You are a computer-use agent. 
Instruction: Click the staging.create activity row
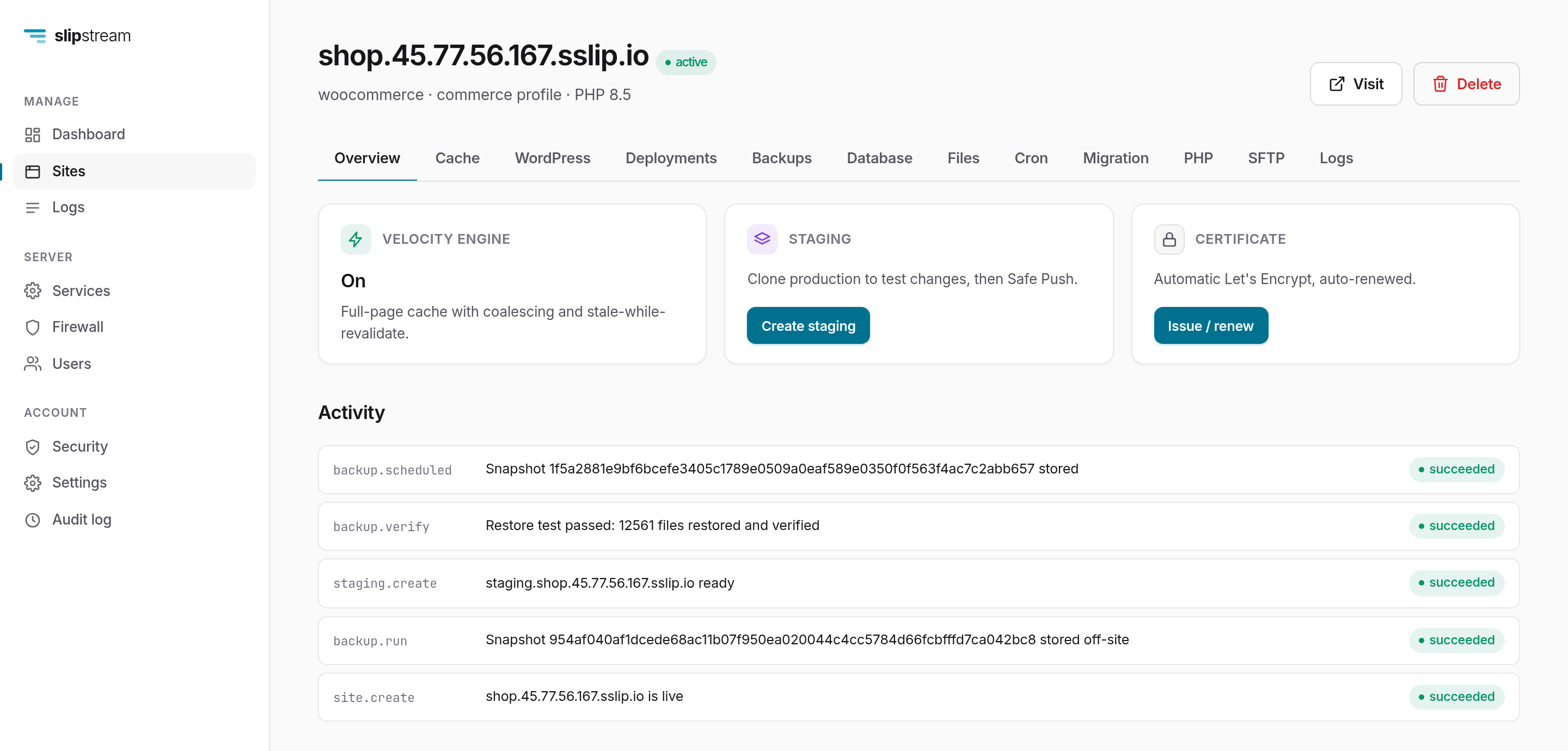tap(918, 583)
